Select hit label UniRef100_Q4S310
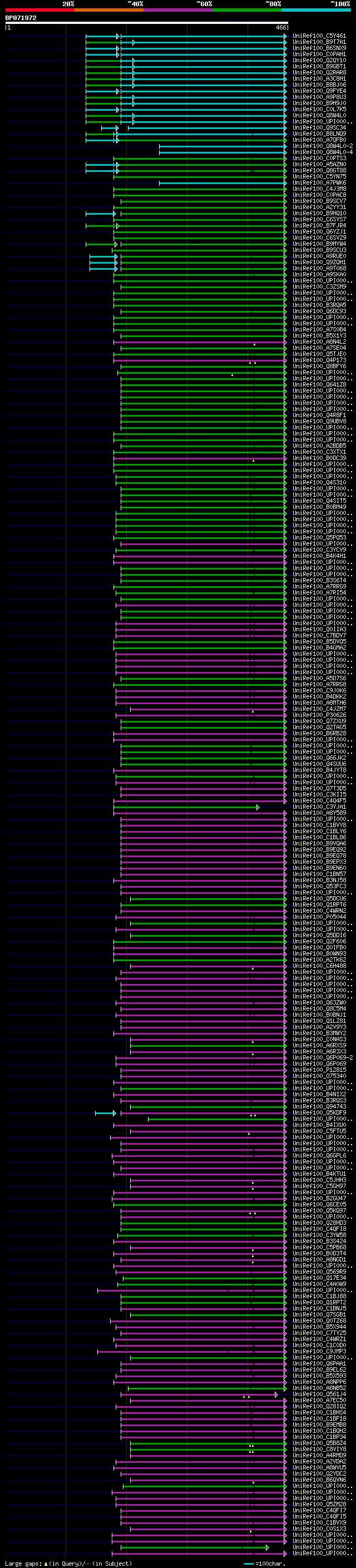The width and height of the screenshot is (356, 1568). (x=319, y=483)
